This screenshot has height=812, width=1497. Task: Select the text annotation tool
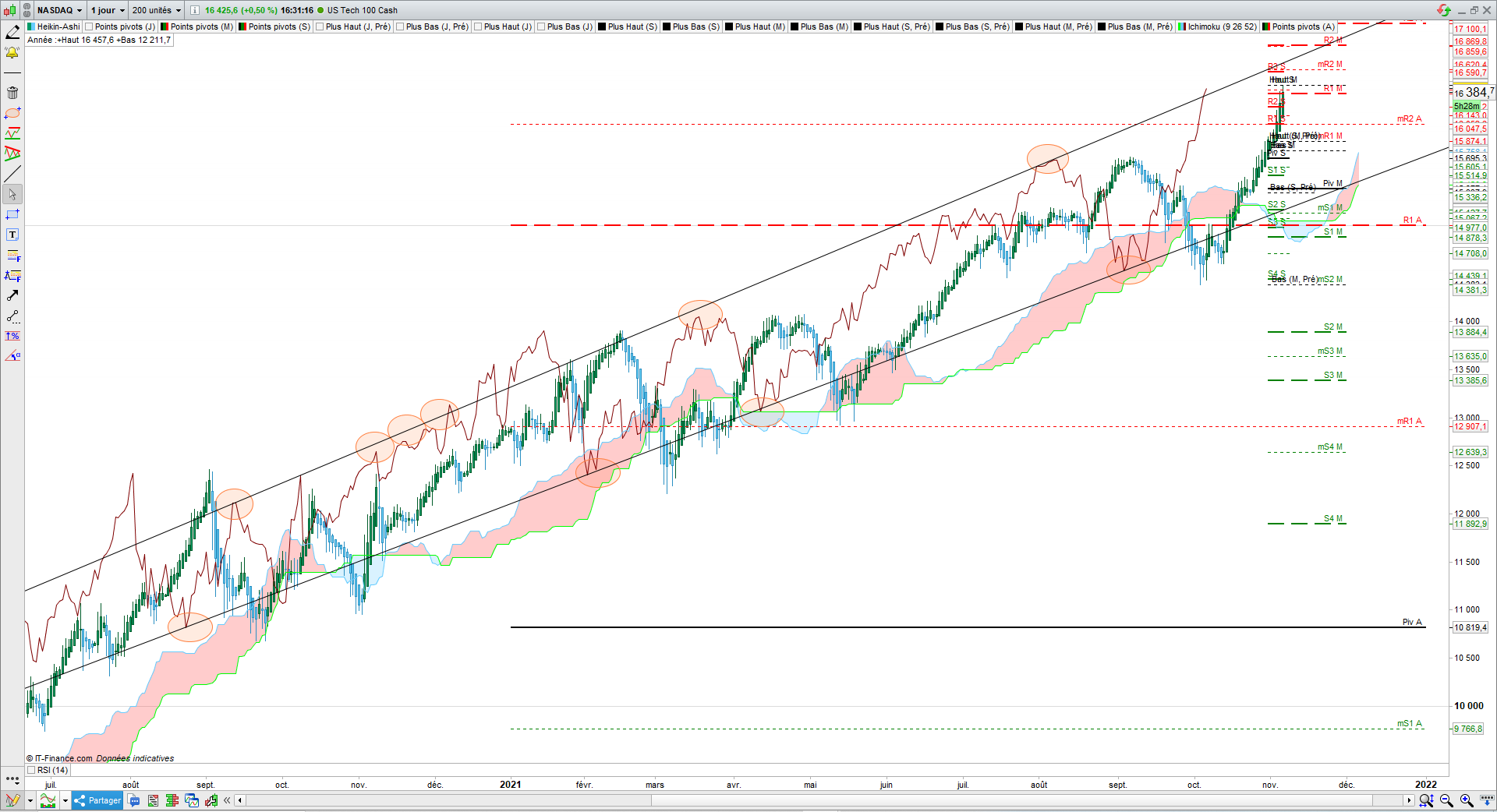point(12,235)
